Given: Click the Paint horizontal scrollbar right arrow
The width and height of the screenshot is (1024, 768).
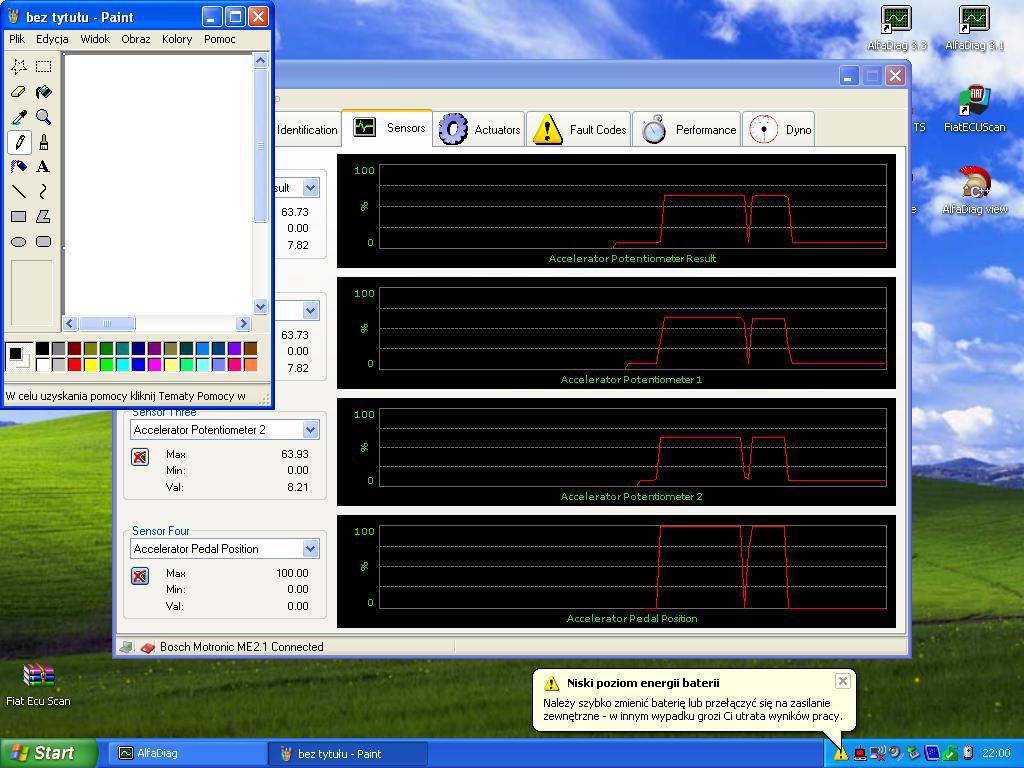Looking at the screenshot, I should [244, 323].
